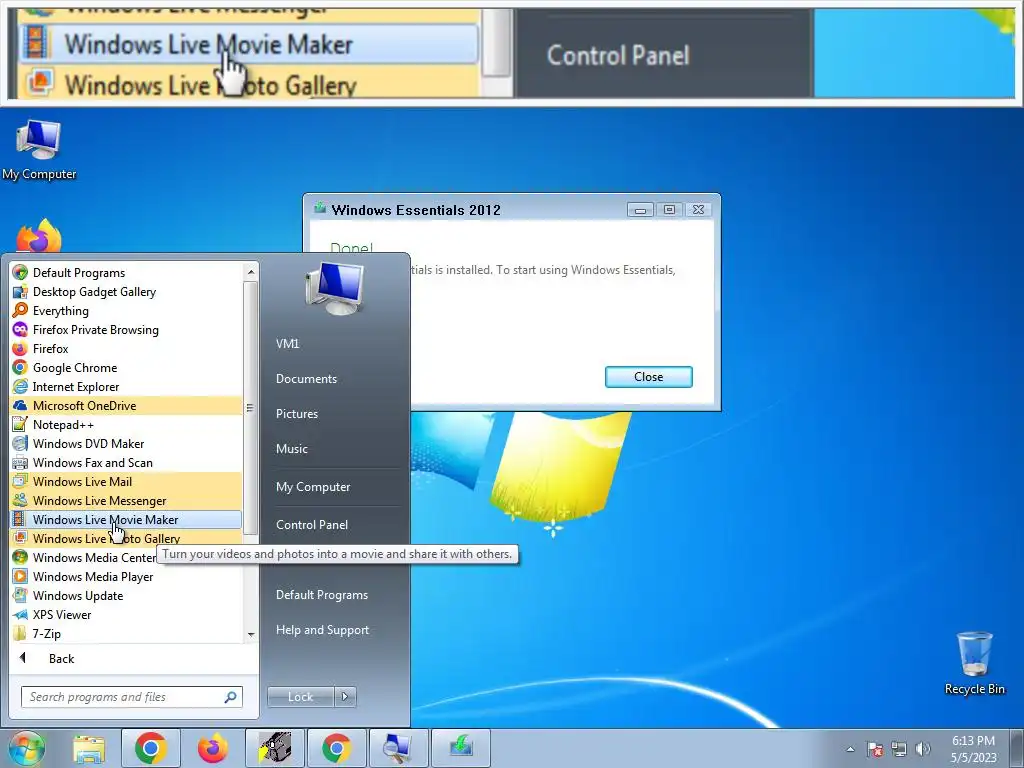
Task: Launch Firefox from the programs list
Action: (x=127, y=349)
